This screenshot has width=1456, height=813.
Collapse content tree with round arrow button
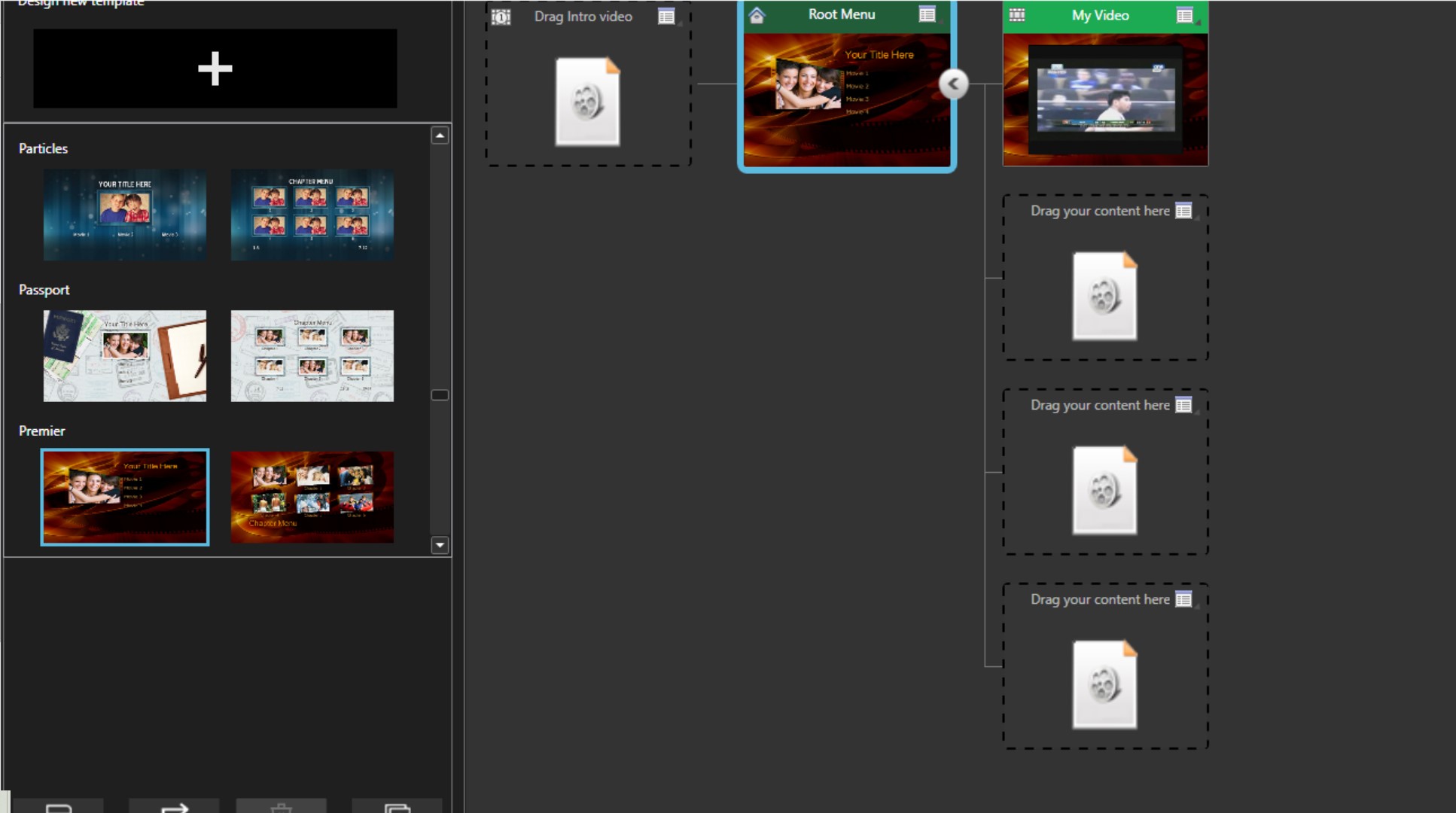(x=953, y=84)
